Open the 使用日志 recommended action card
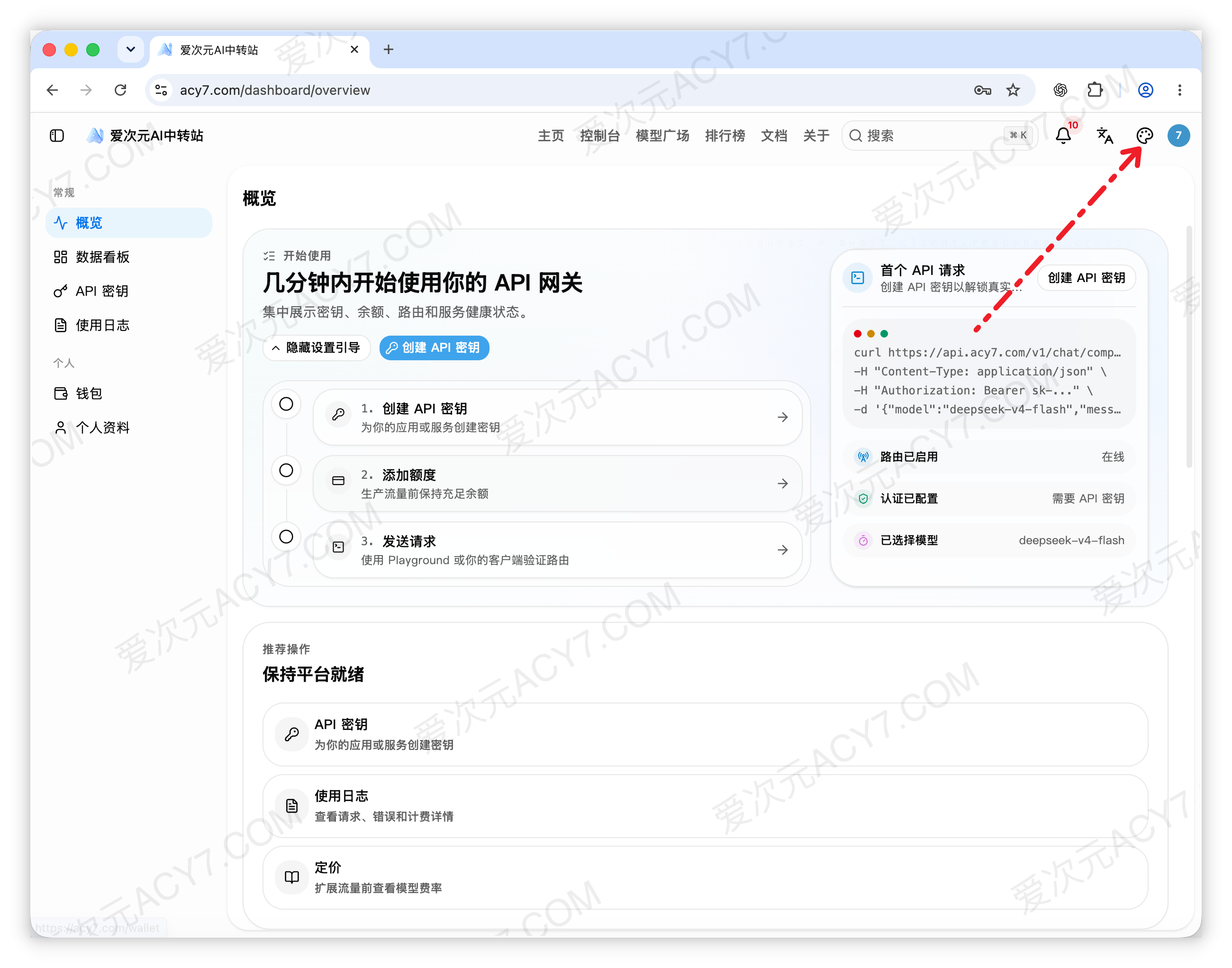 coord(705,806)
